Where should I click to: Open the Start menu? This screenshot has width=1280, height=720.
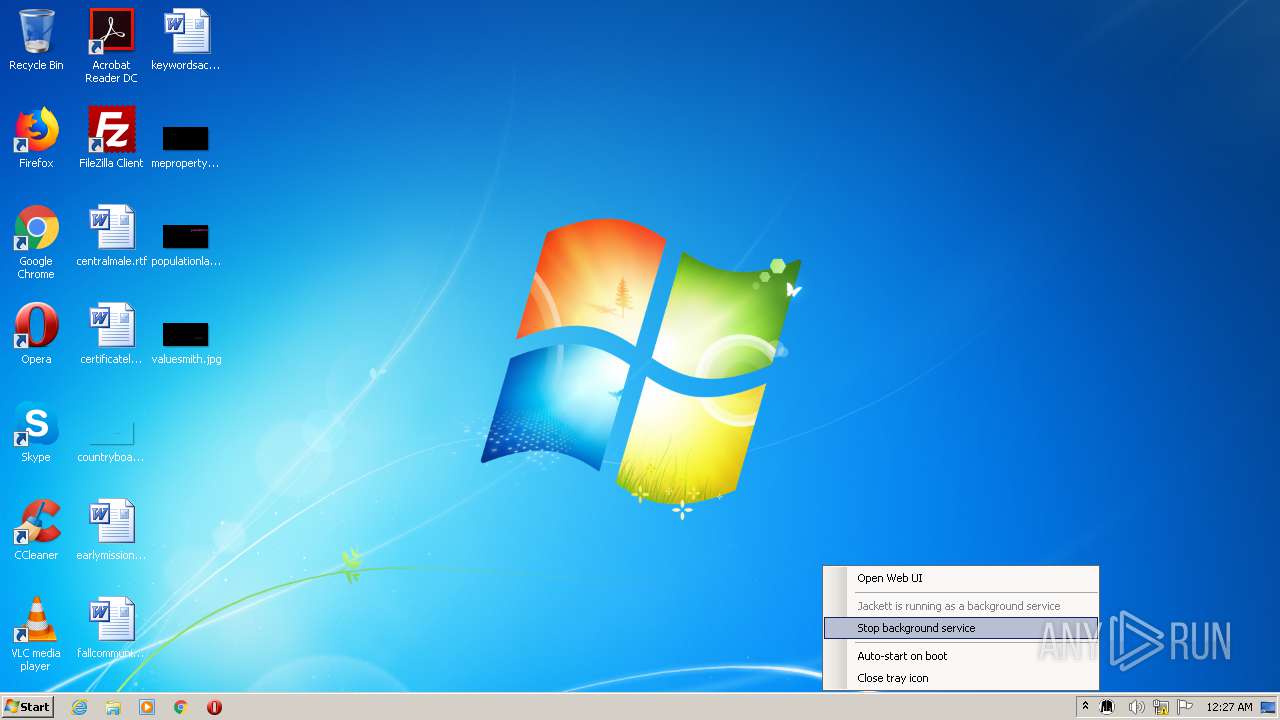27,707
